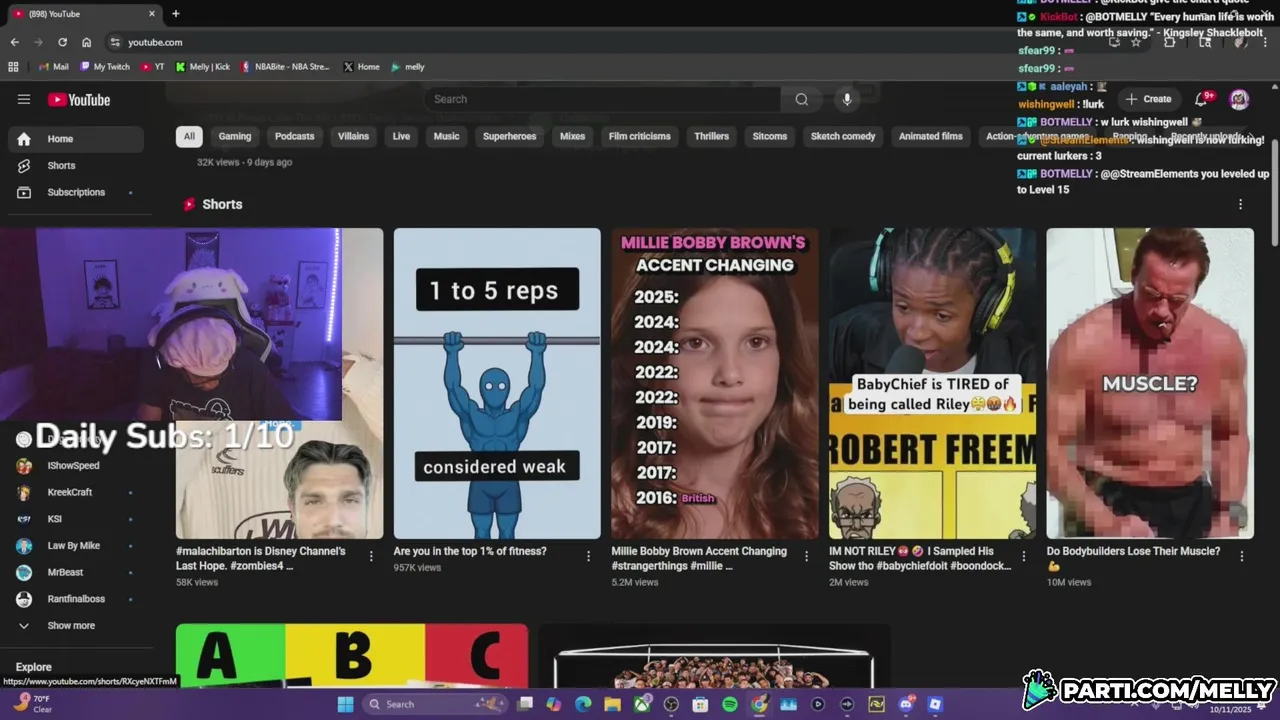
Task: Play the Millie Bobby Brown accent short
Action: [715, 383]
